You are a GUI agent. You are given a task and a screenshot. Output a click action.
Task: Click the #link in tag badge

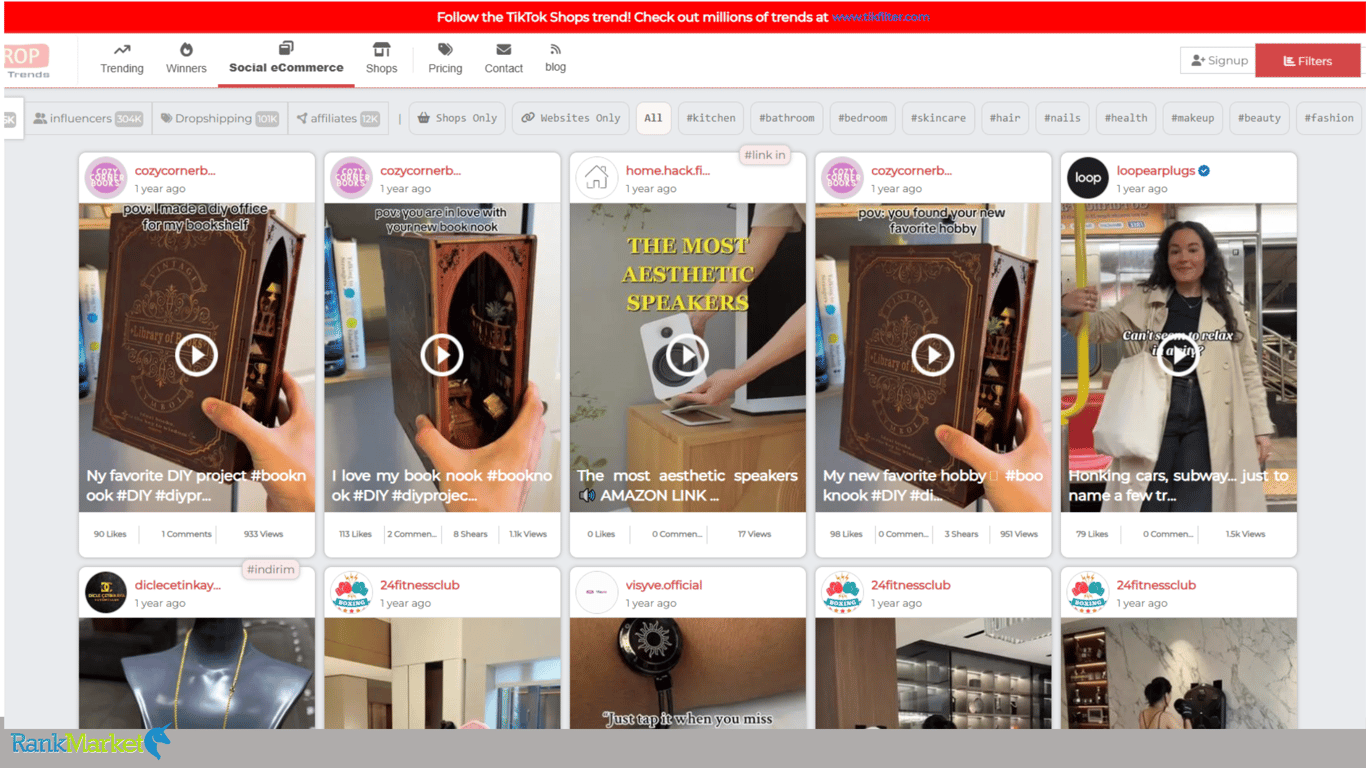[765, 155]
